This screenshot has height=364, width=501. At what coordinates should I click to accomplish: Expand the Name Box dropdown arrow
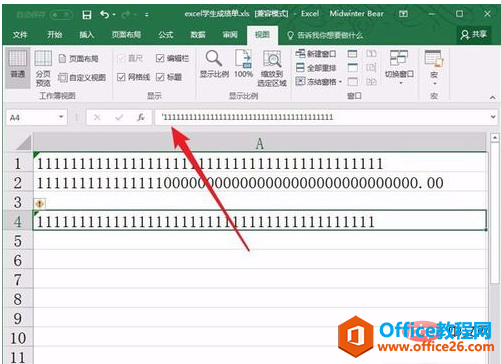click(61, 117)
